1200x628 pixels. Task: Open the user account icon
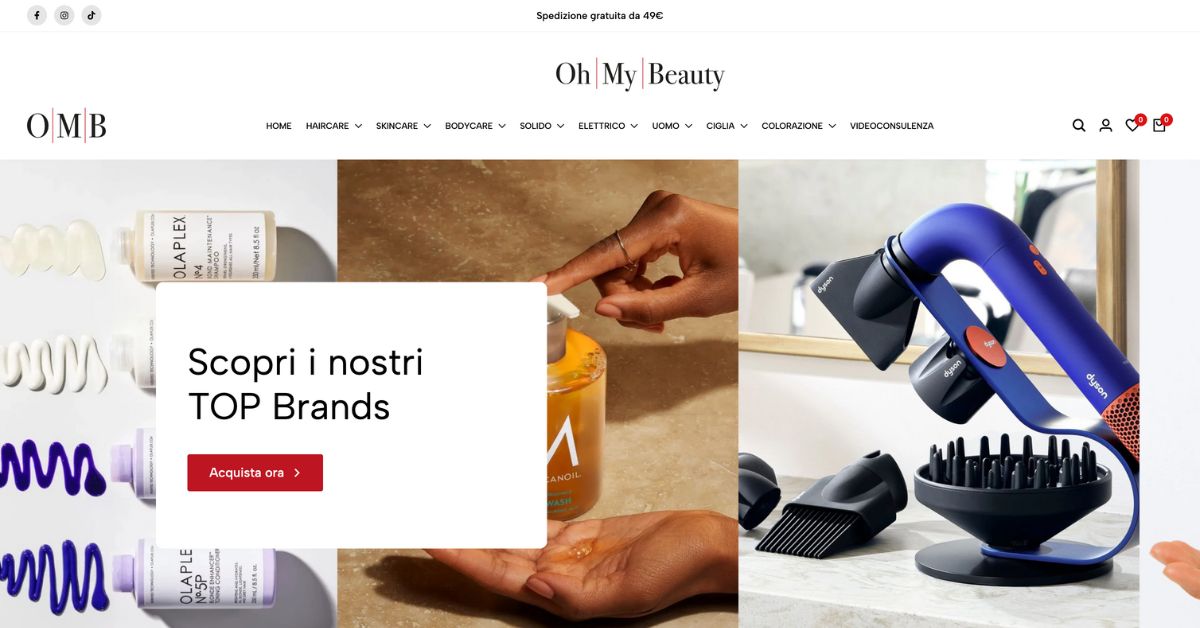(1106, 126)
